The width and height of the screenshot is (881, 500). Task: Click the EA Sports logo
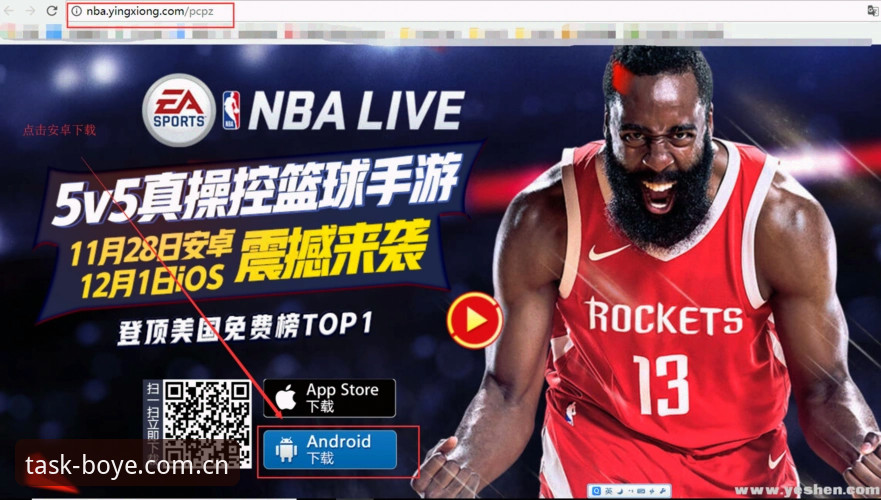click(179, 110)
